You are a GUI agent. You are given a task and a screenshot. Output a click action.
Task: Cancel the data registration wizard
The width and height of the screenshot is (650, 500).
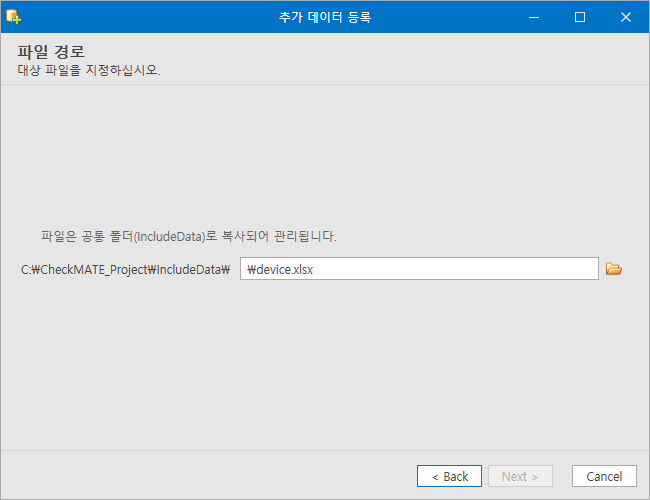point(604,476)
